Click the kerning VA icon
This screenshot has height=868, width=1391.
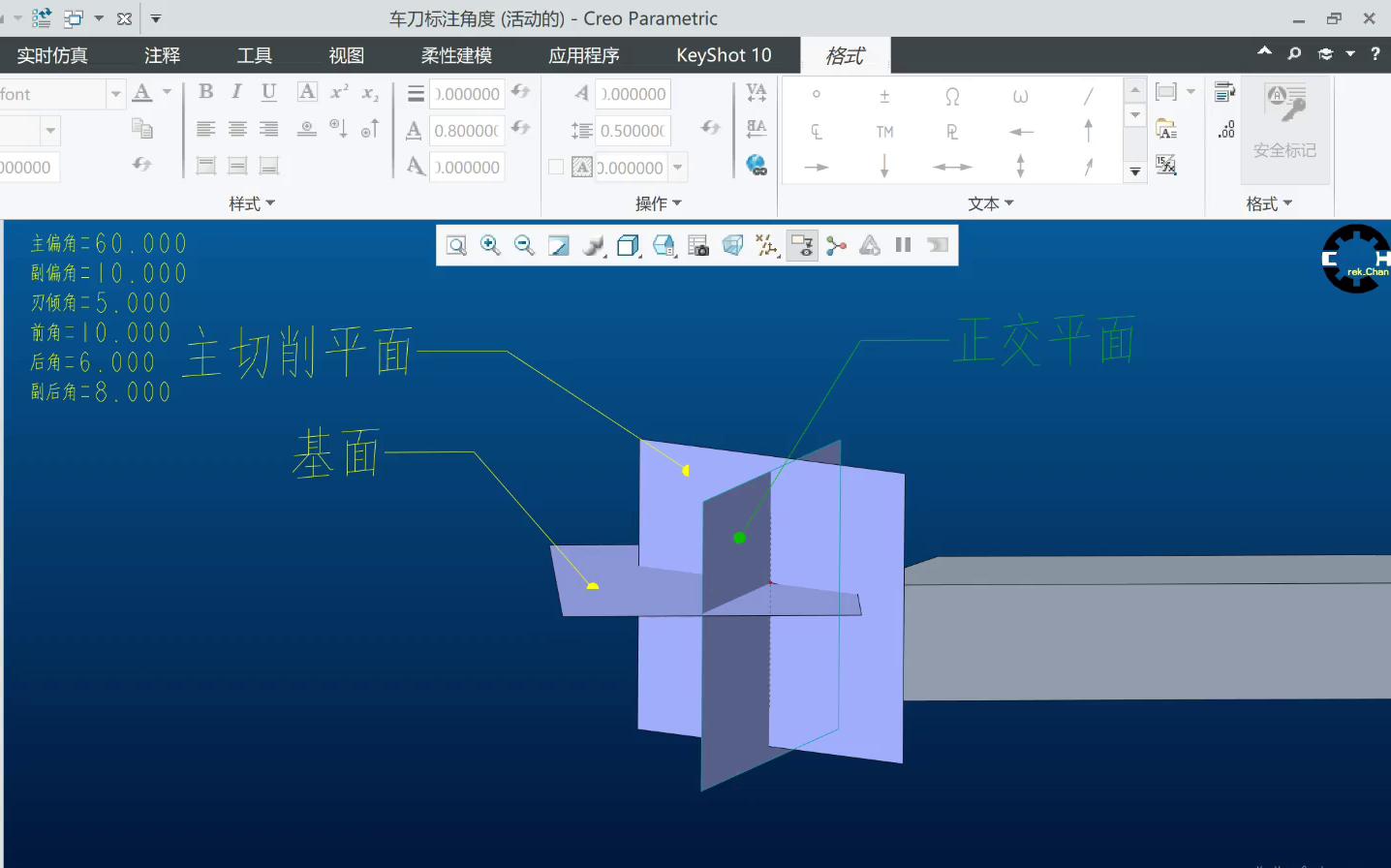(757, 92)
